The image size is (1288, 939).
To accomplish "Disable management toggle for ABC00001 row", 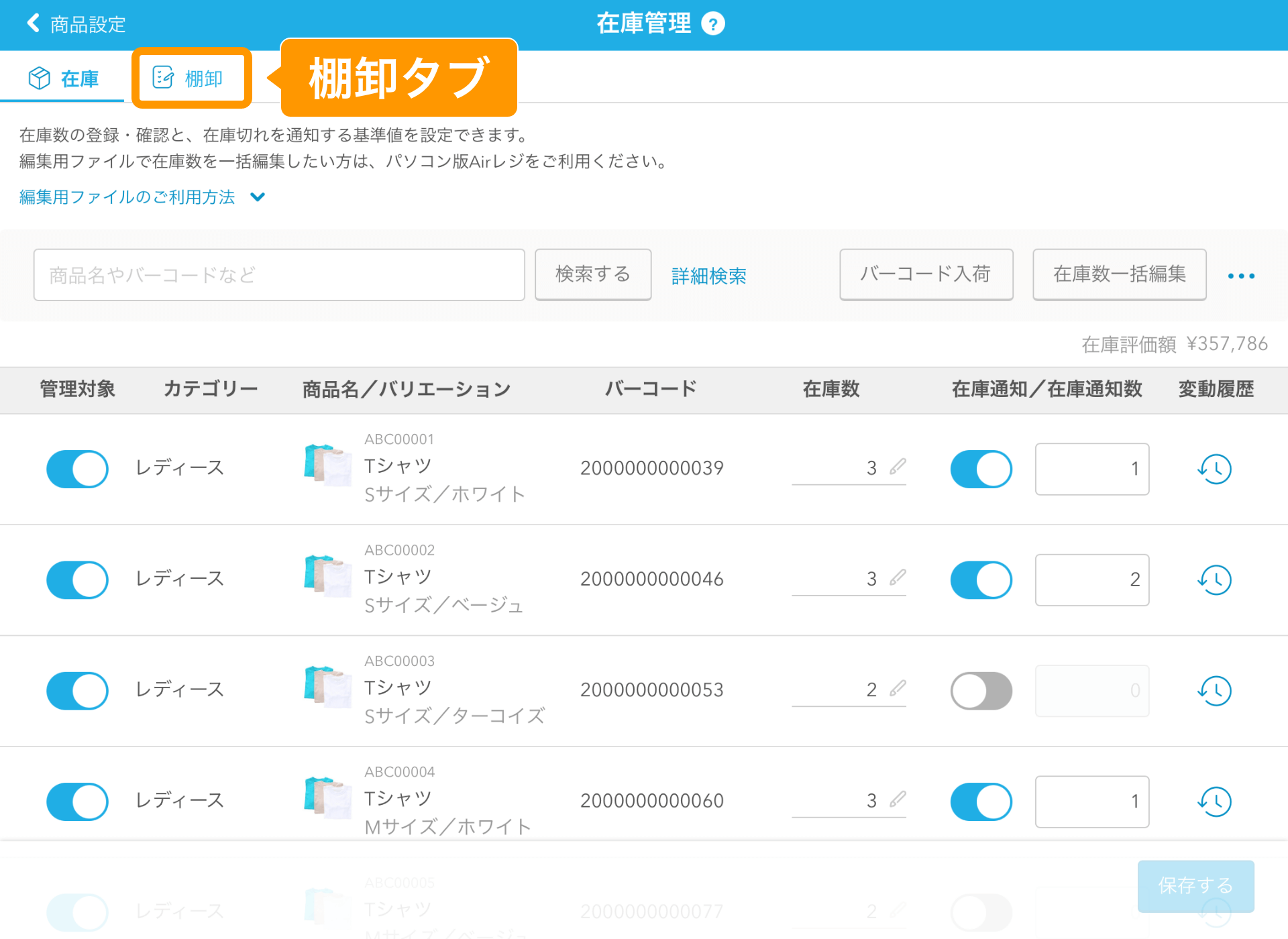I will [77, 469].
